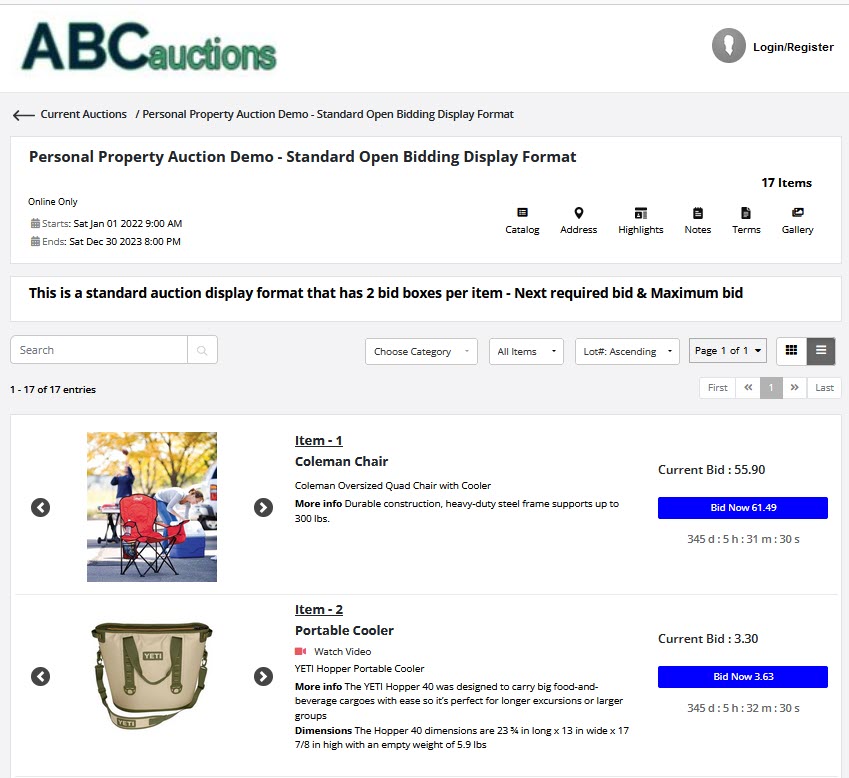Expand the All Items filter dropdown
Image resolution: width=849 pixels, height=778 pixels.
point(526,350)
